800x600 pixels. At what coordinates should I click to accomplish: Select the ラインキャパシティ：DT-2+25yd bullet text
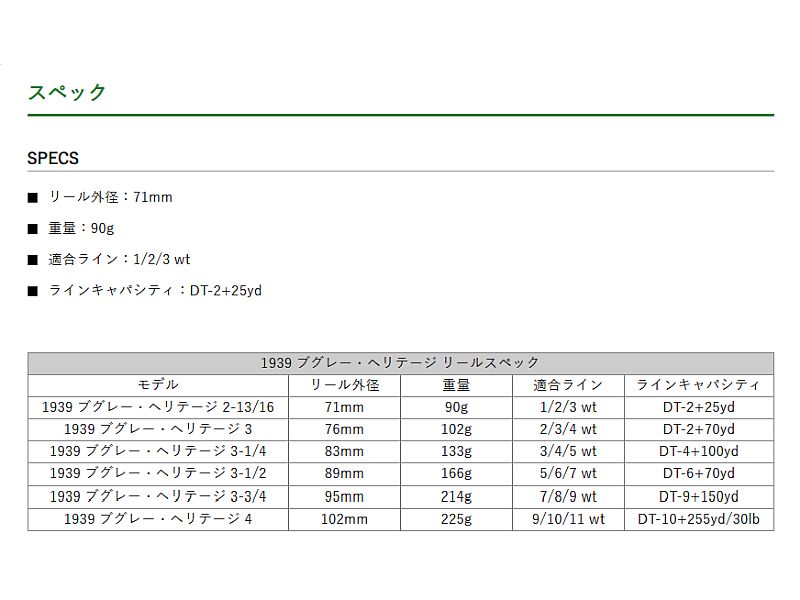(155, 291)
